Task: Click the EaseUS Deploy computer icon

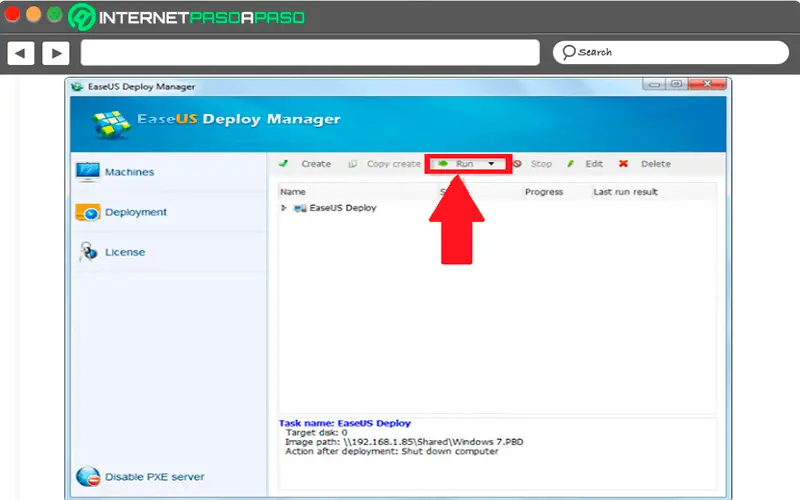Action: (x=300, y=208)
